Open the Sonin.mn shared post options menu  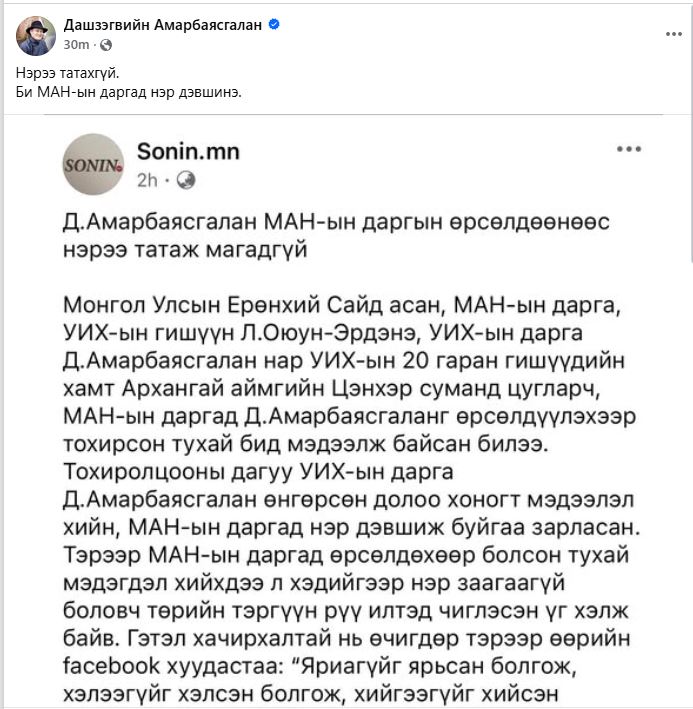tap(629, 149)
